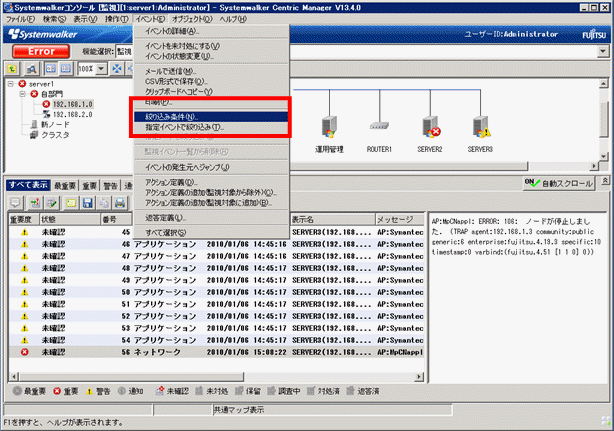Switch to the 最重要 tab
The width and height of the screenshot is (614, 431).
(65, 186)
